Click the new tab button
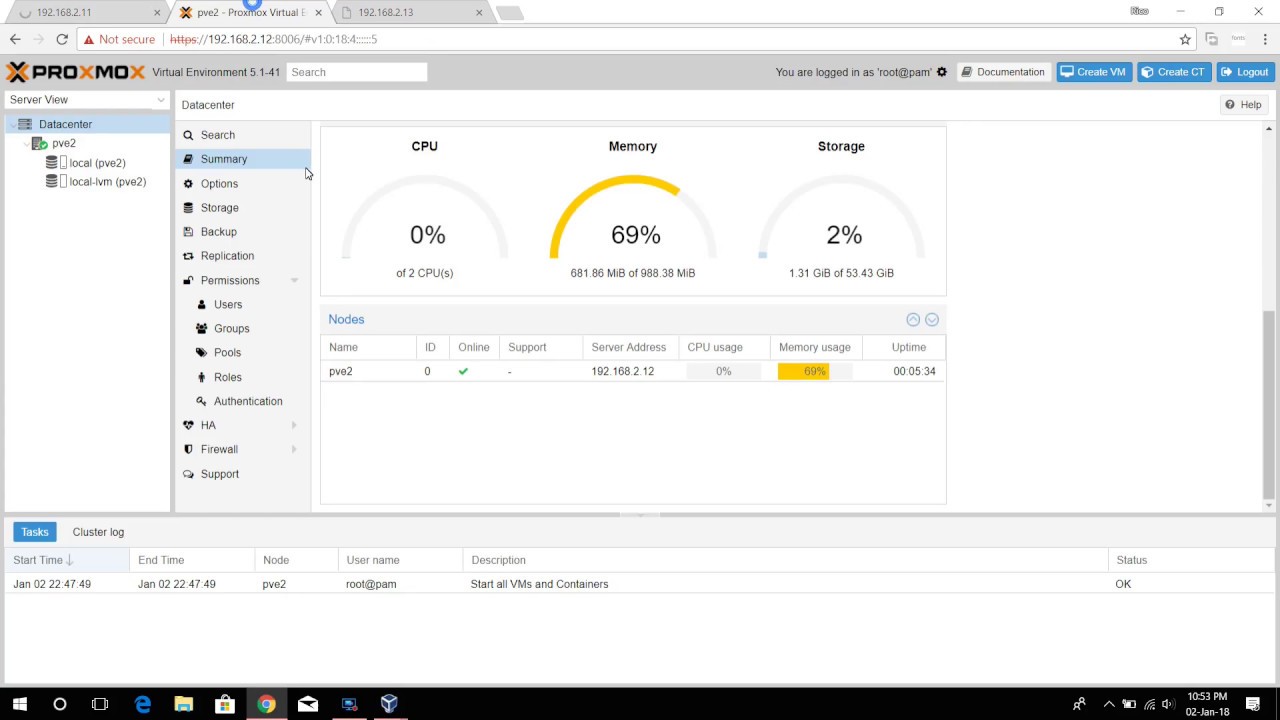The width and height of the screenshot is (1280, 720). 509,13
